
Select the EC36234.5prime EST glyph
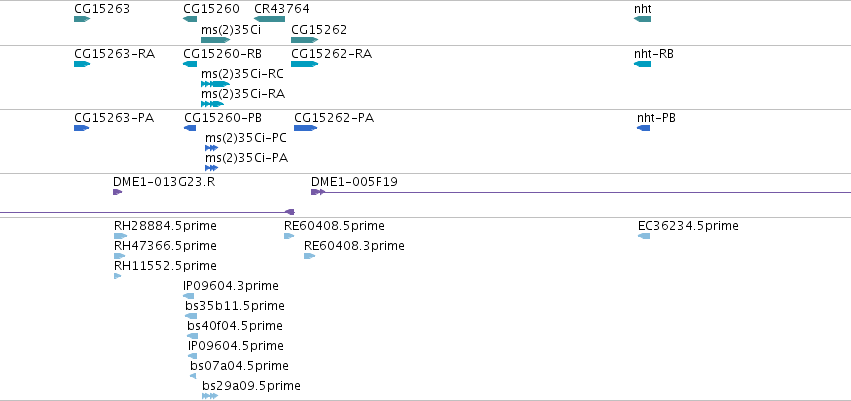(644, 236)
